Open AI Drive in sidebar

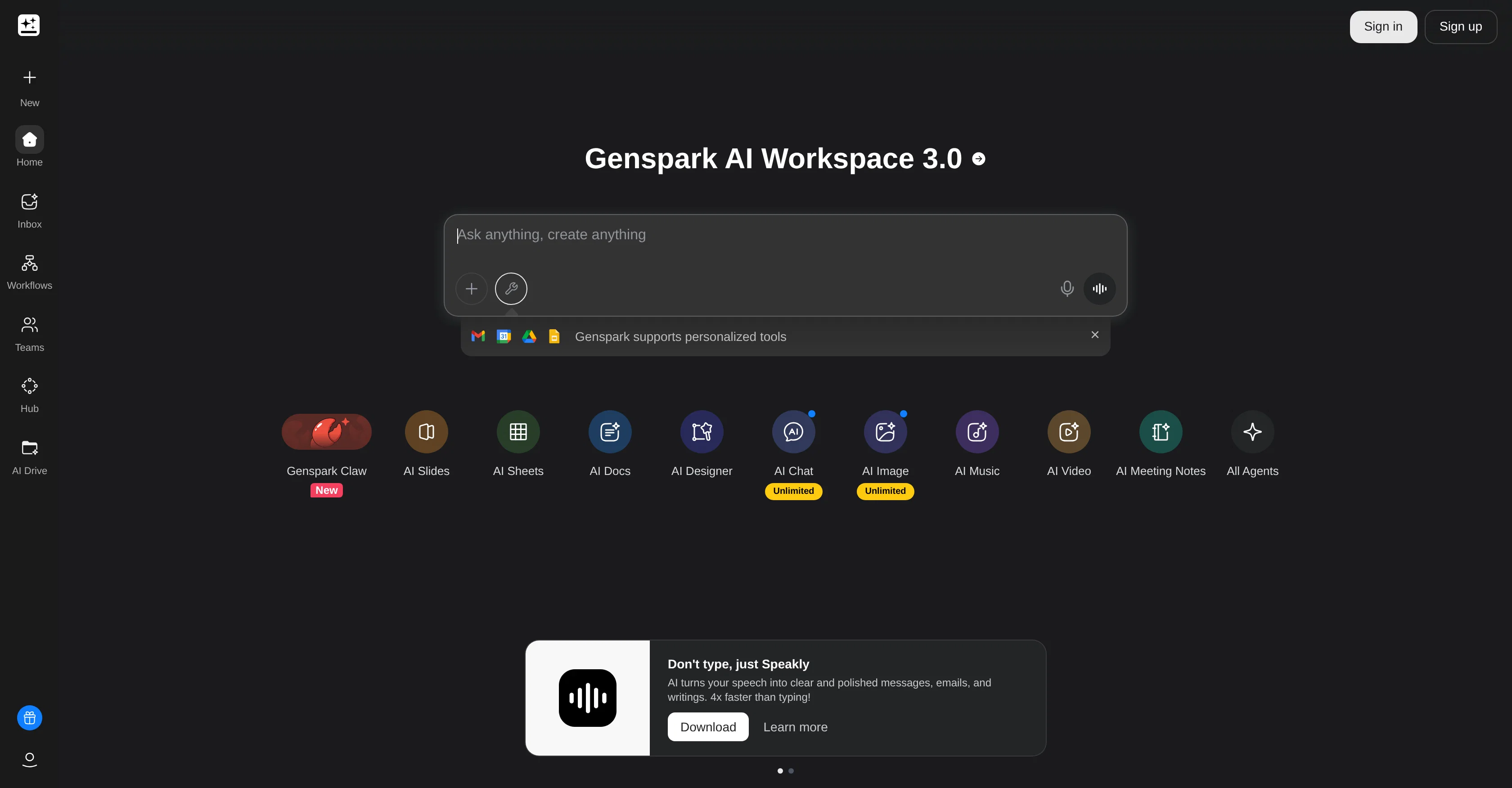(29, 458)
